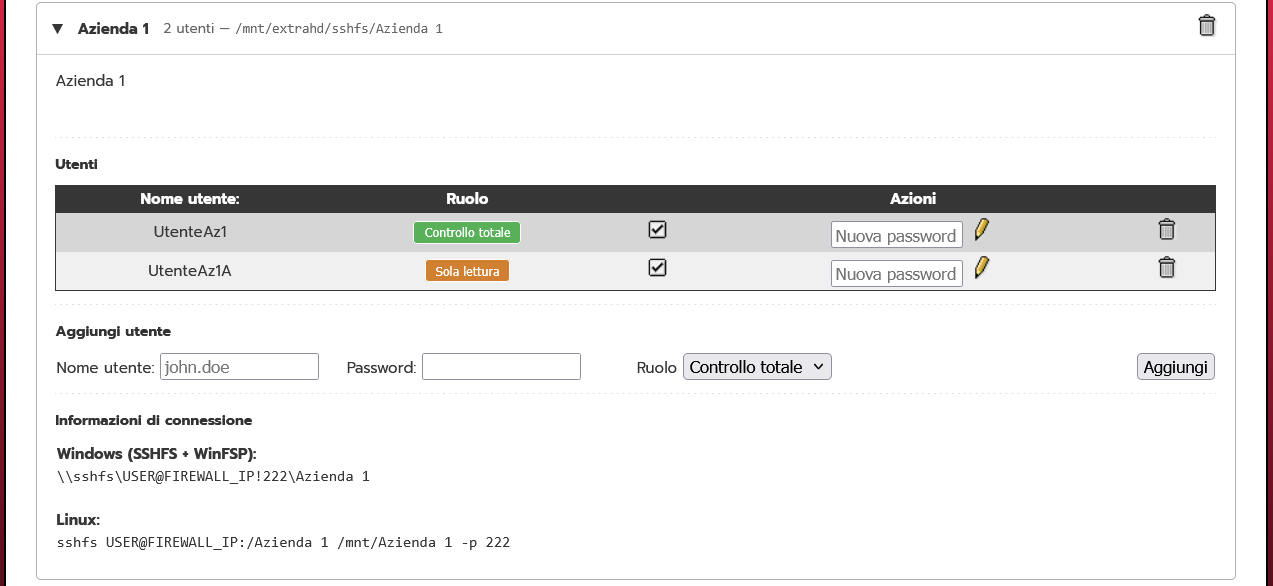Disable the checkbox for UtenteAz1A
Viewport: 1273px width, 586px height.
click(657, 267)
